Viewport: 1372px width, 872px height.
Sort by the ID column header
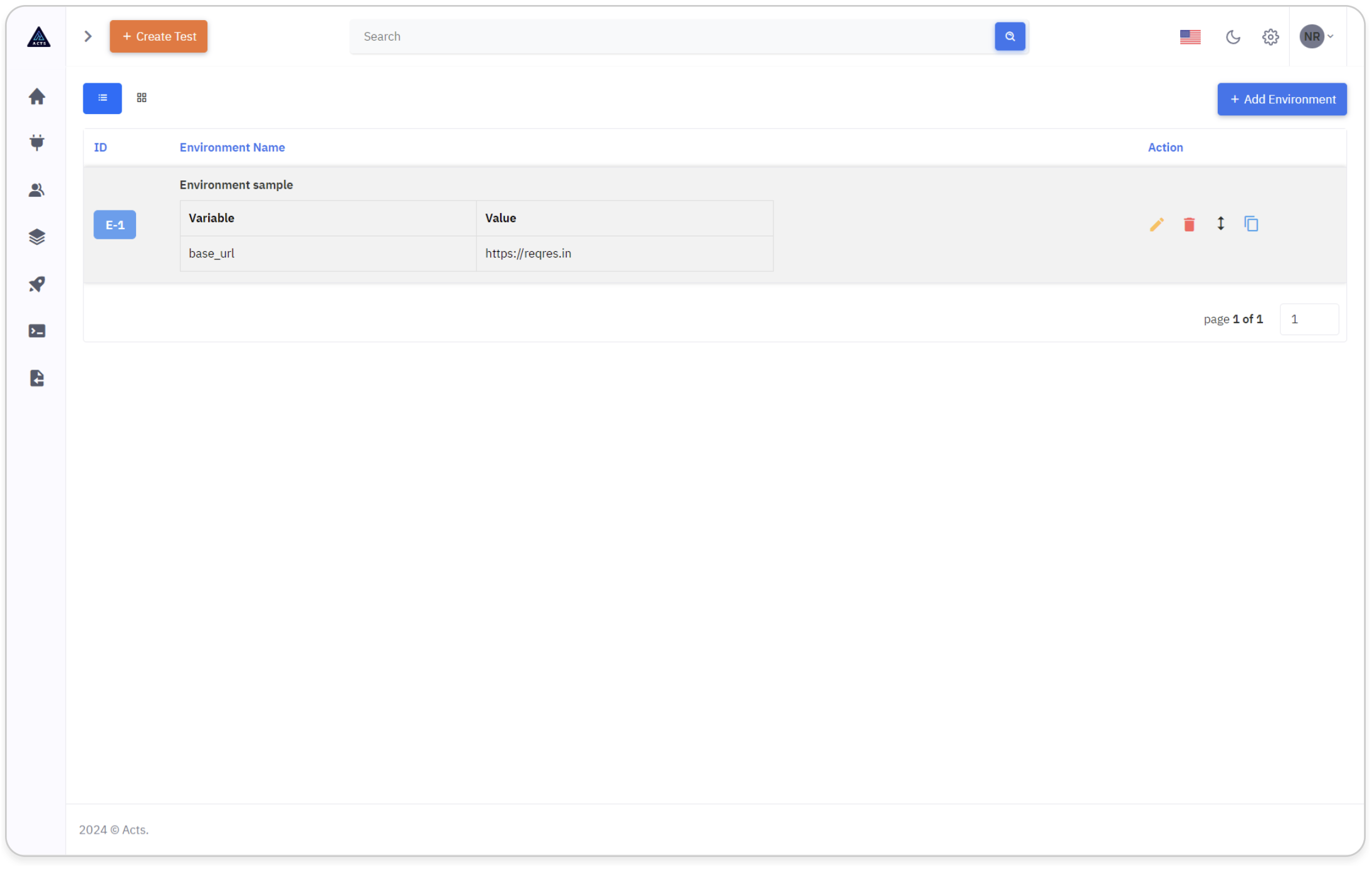pyautogui.click(x=100, y=147)
